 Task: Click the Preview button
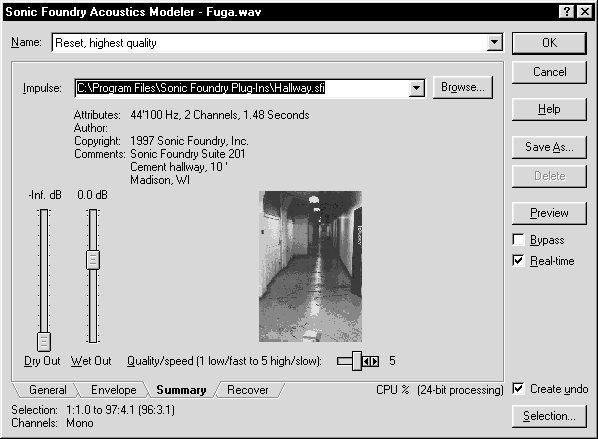[x=549, y=213]
